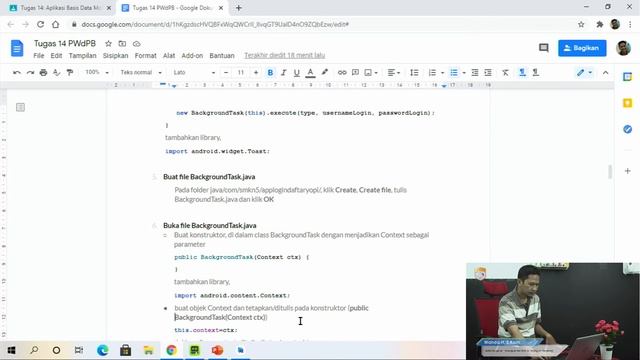Viewport: 640px width, 360px height.
Task: Open a new browser tab
Action: [239, 8]
